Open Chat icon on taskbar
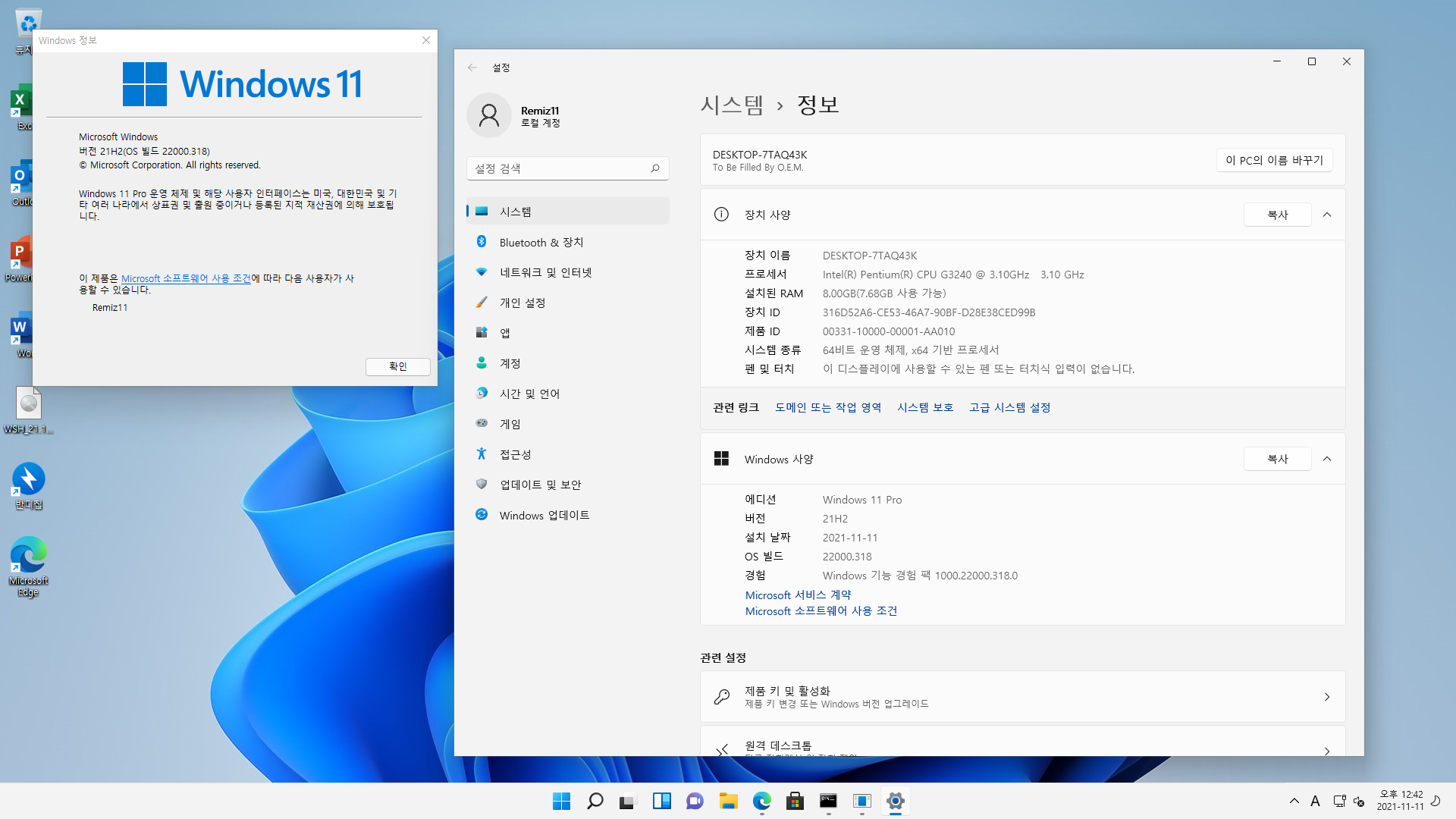1456x819 pixels. coord(695,801)
